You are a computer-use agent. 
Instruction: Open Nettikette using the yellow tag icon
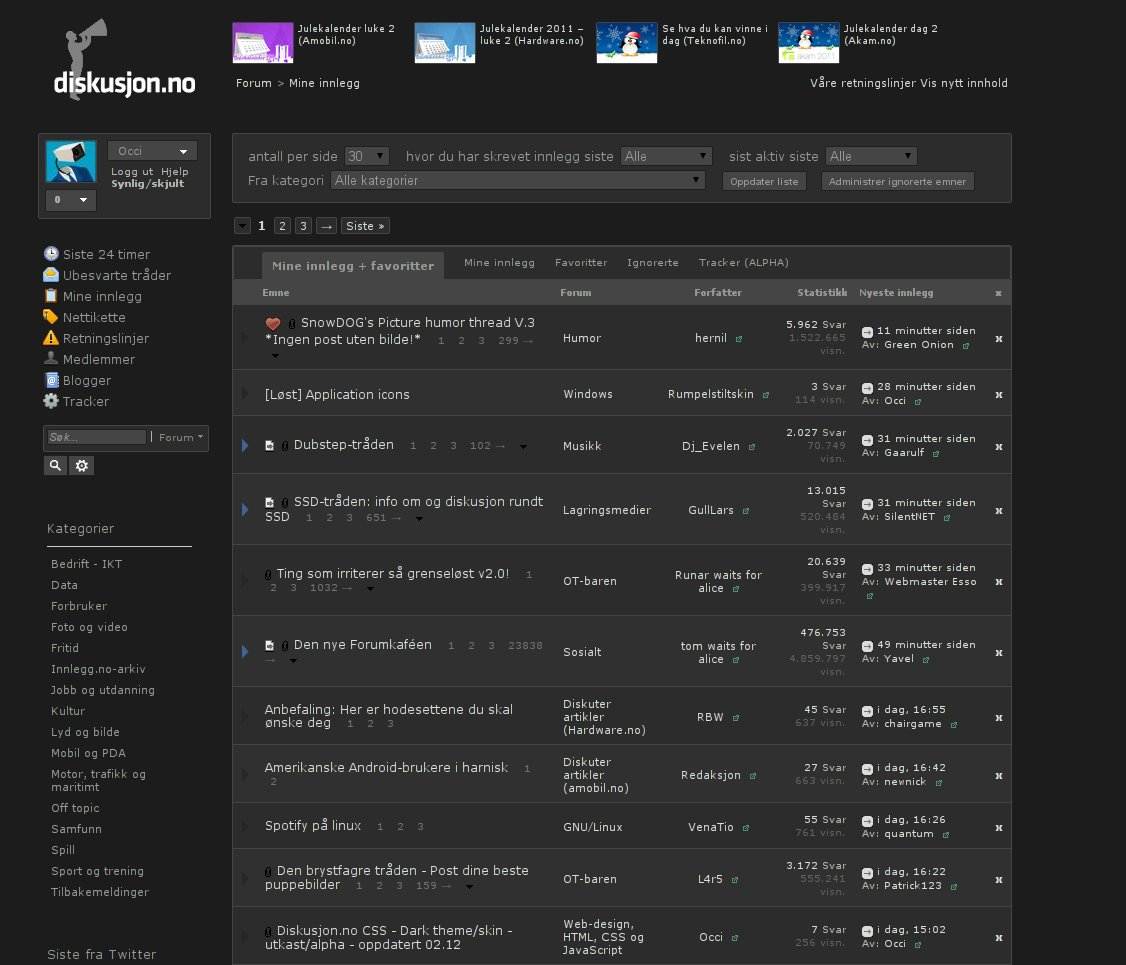51,317
